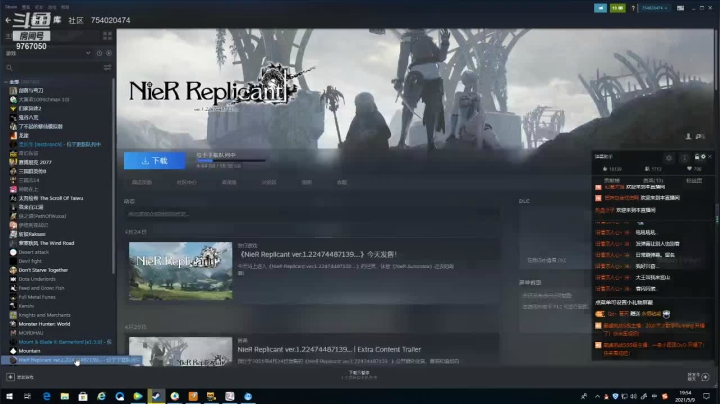Toggle the lock icon on danmaku overlay
The width and height of the screenshot is (720, 404).
pyautogui.click(x=697, y=157)
